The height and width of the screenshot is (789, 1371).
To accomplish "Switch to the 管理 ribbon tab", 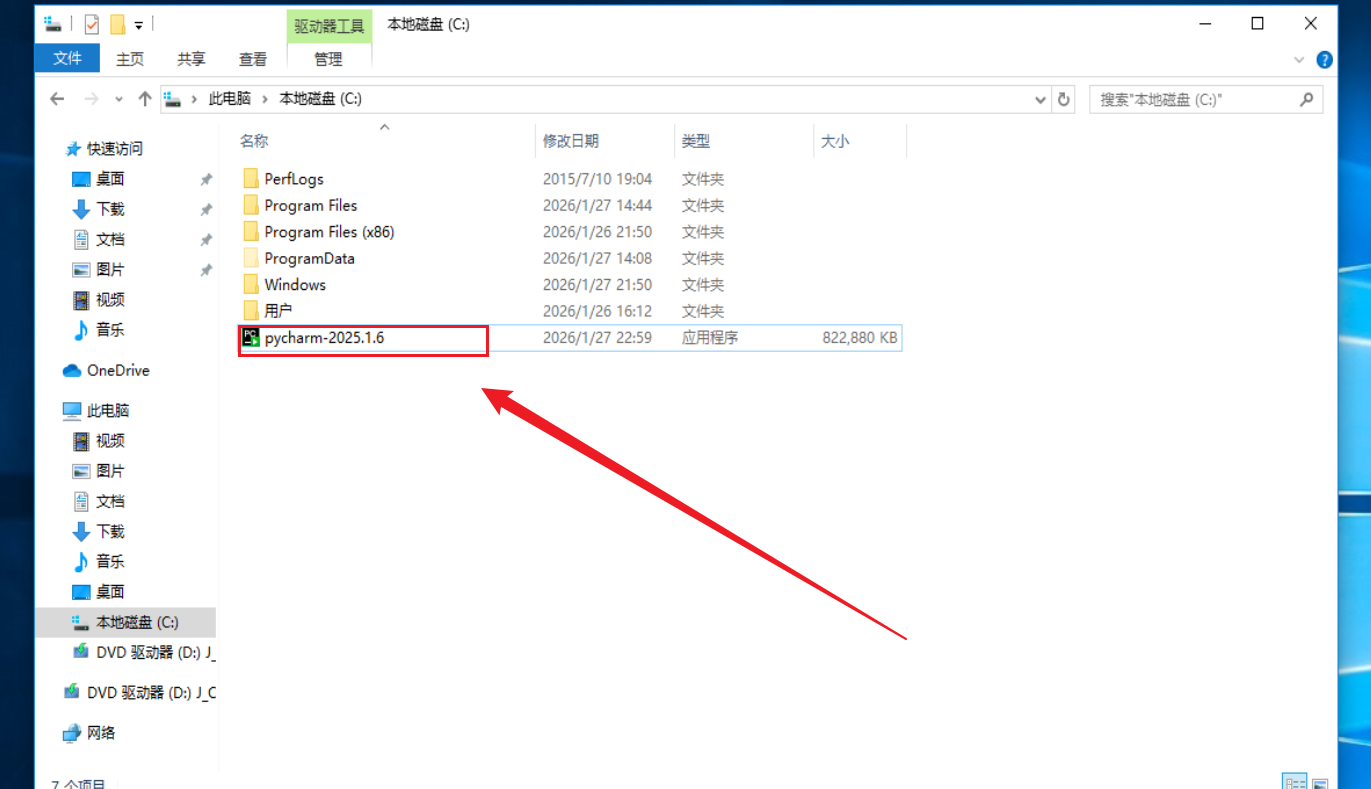I will point(328,59).
